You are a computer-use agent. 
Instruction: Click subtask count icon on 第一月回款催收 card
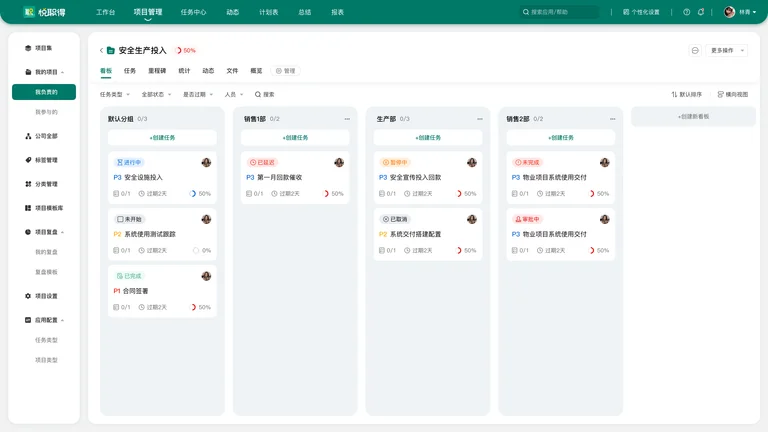click(x=249, y=194)
